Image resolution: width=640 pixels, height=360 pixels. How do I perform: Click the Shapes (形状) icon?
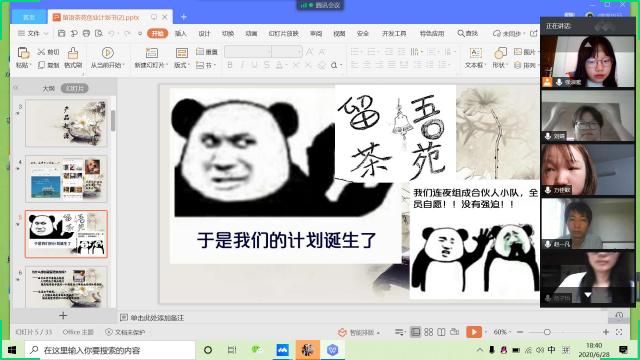tap(500, 53)
